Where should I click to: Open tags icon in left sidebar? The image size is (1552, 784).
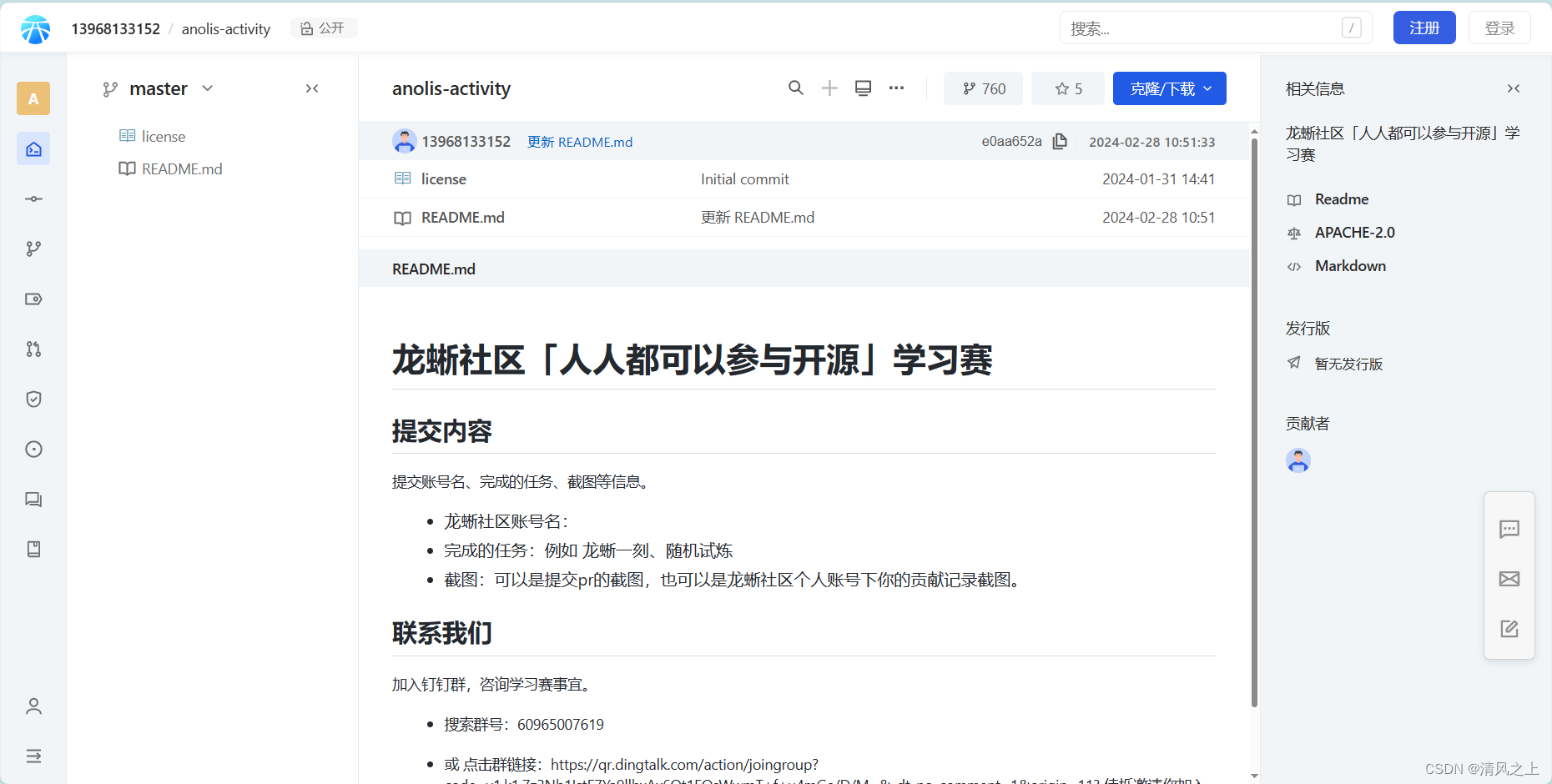pyautogui.click(x=33, y=299)
